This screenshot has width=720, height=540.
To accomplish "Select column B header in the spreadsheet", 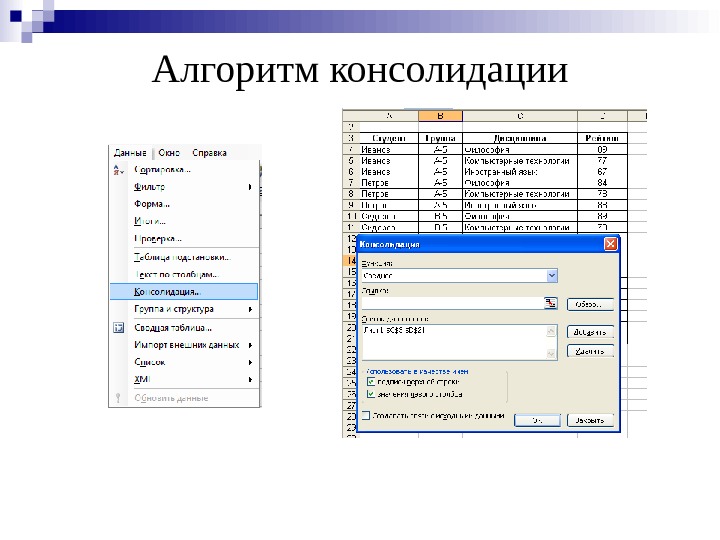I will click(x=440, y=116).
